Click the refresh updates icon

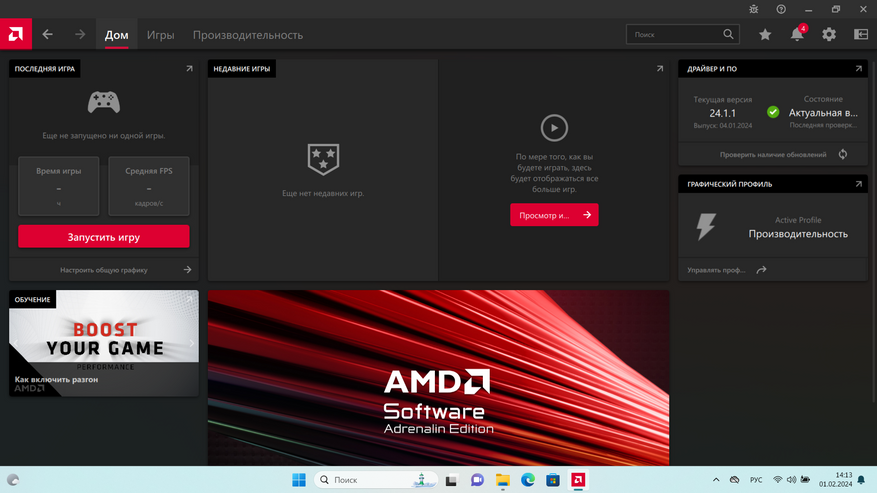coord(843,154)
